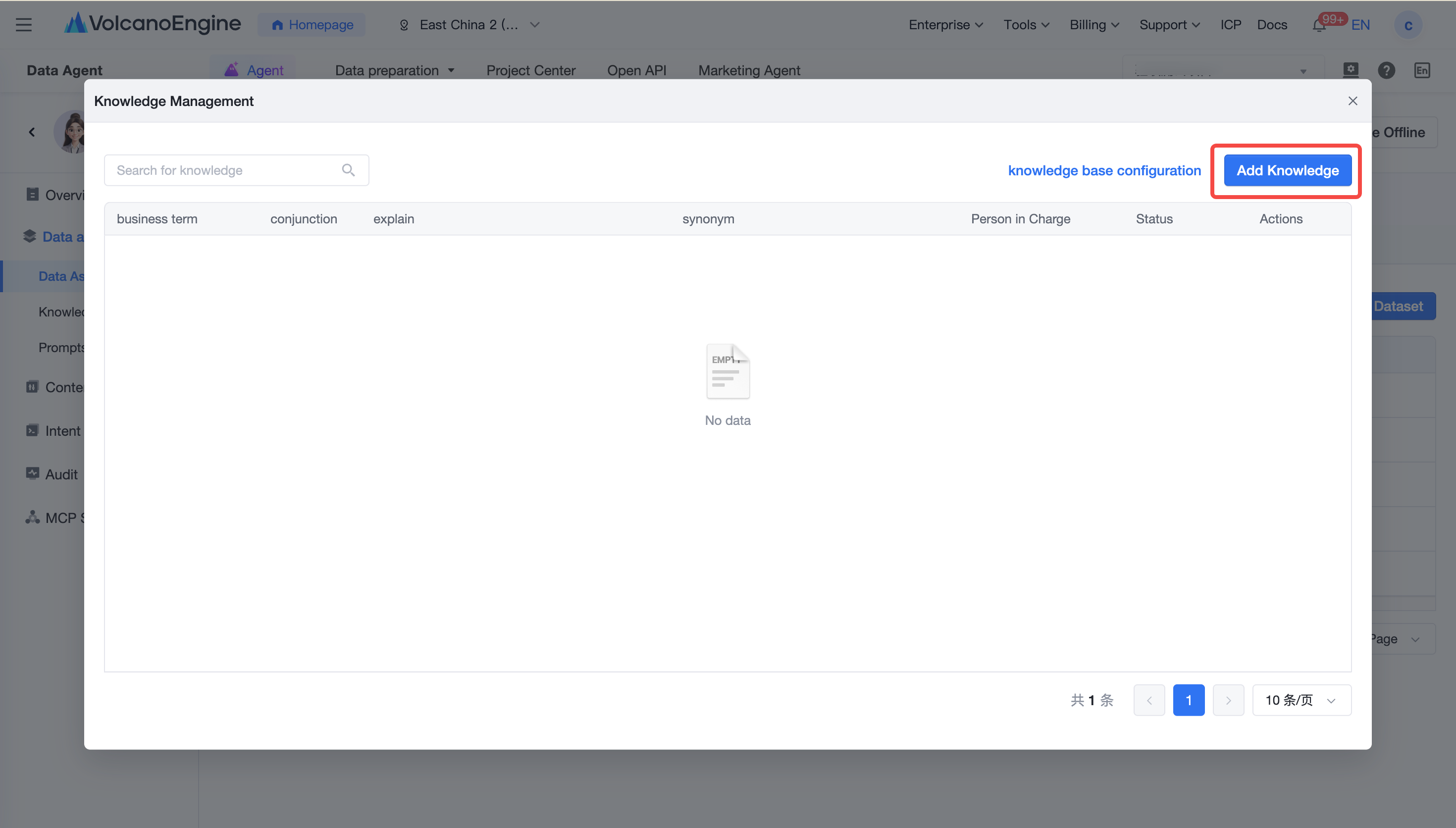Expand the Support menu
The image size is (1456, 828).
point(1169,24)
